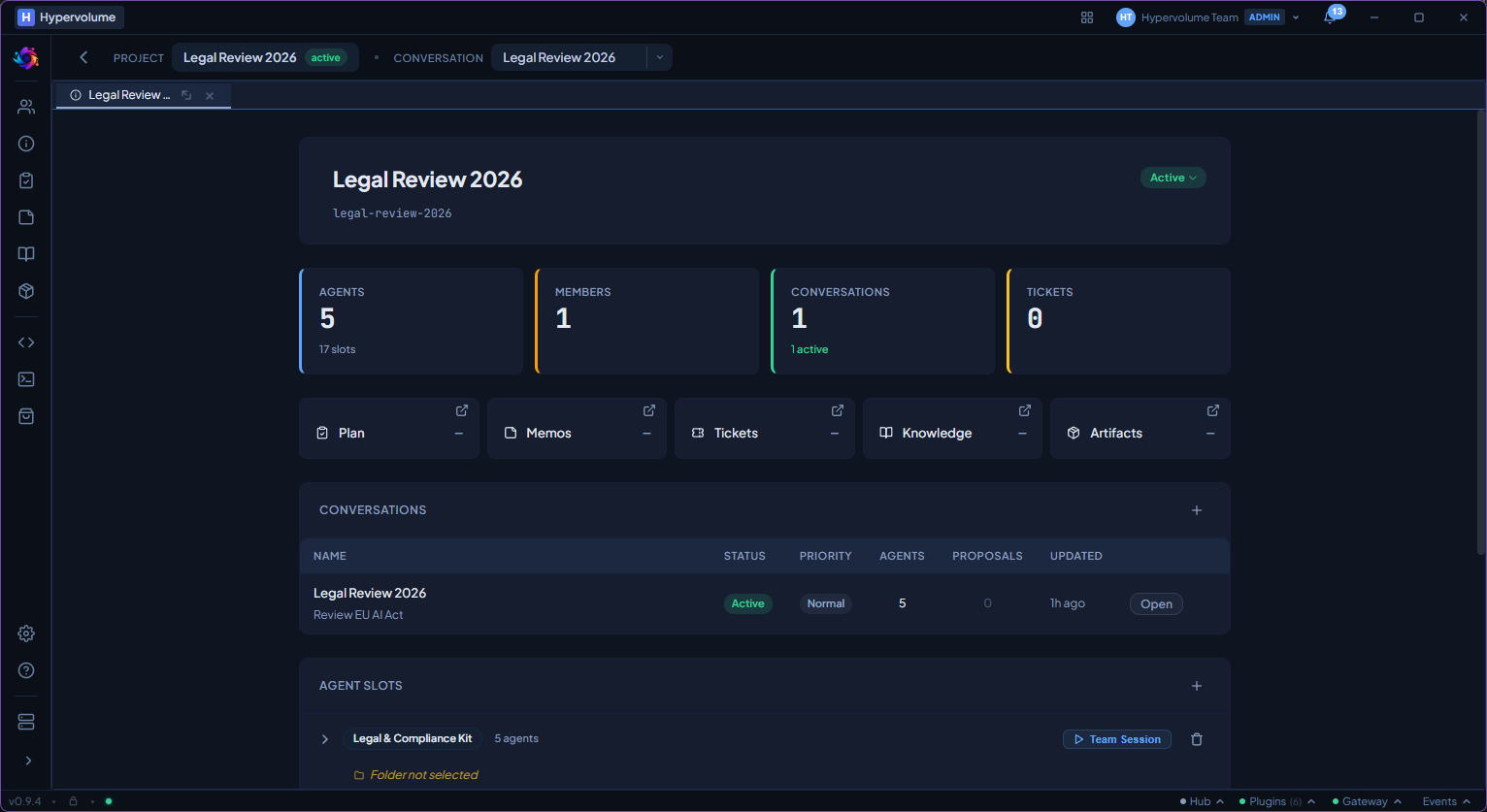1487x812 pixels.
Task: Expand the Hub status menu
Action: coord(1202,801)
